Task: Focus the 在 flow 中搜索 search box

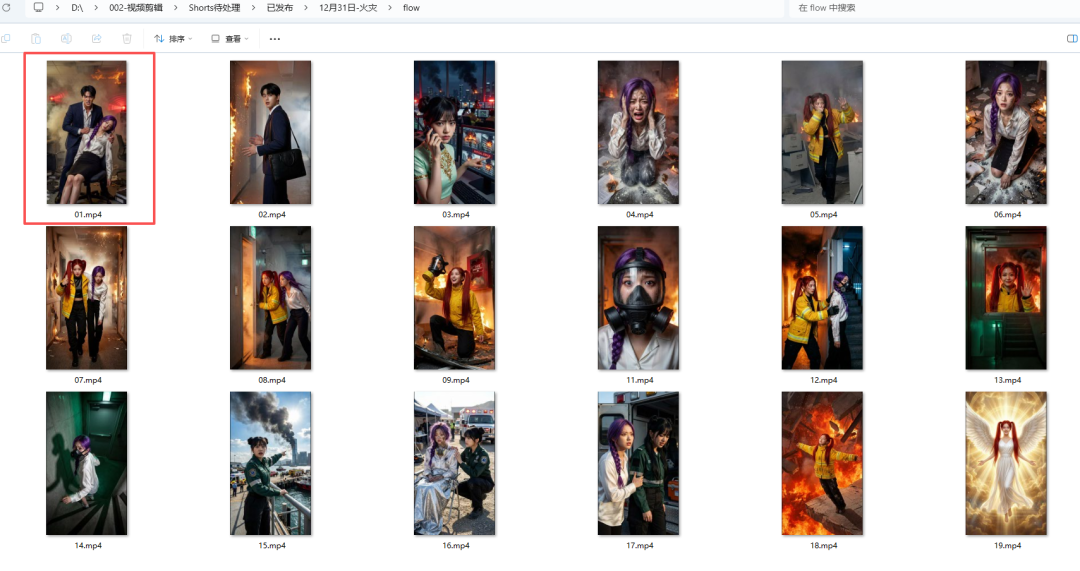Action: (933, 8)
